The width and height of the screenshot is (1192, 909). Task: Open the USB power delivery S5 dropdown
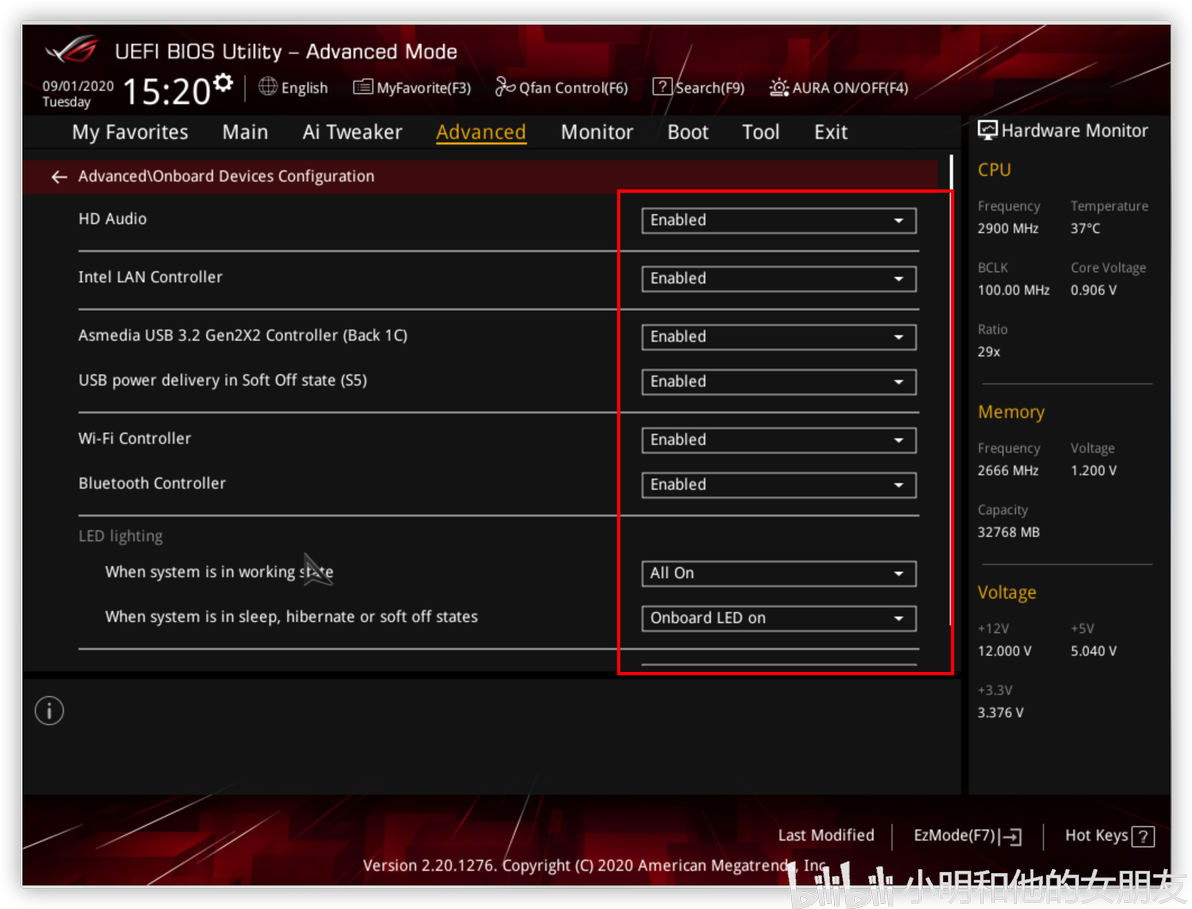pos(778,382)
